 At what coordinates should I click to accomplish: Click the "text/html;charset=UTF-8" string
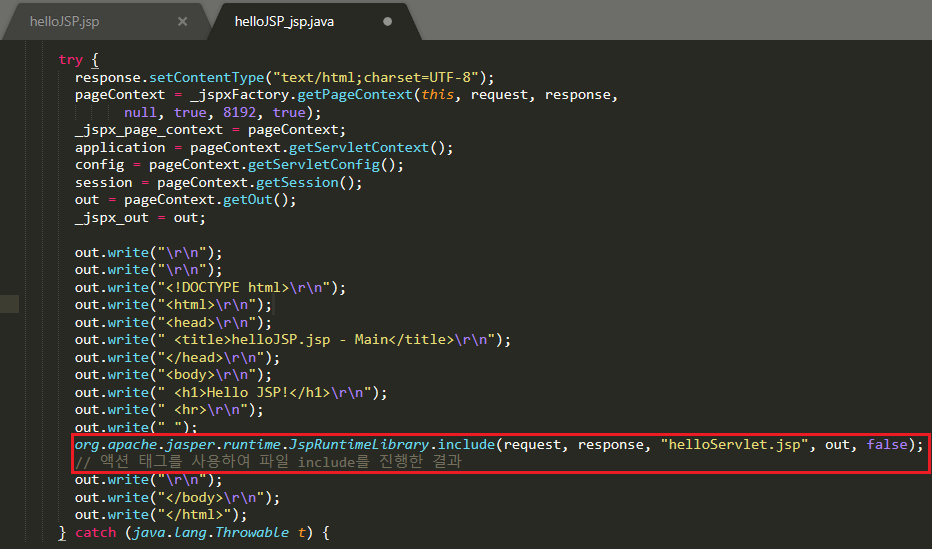[376, 77]
